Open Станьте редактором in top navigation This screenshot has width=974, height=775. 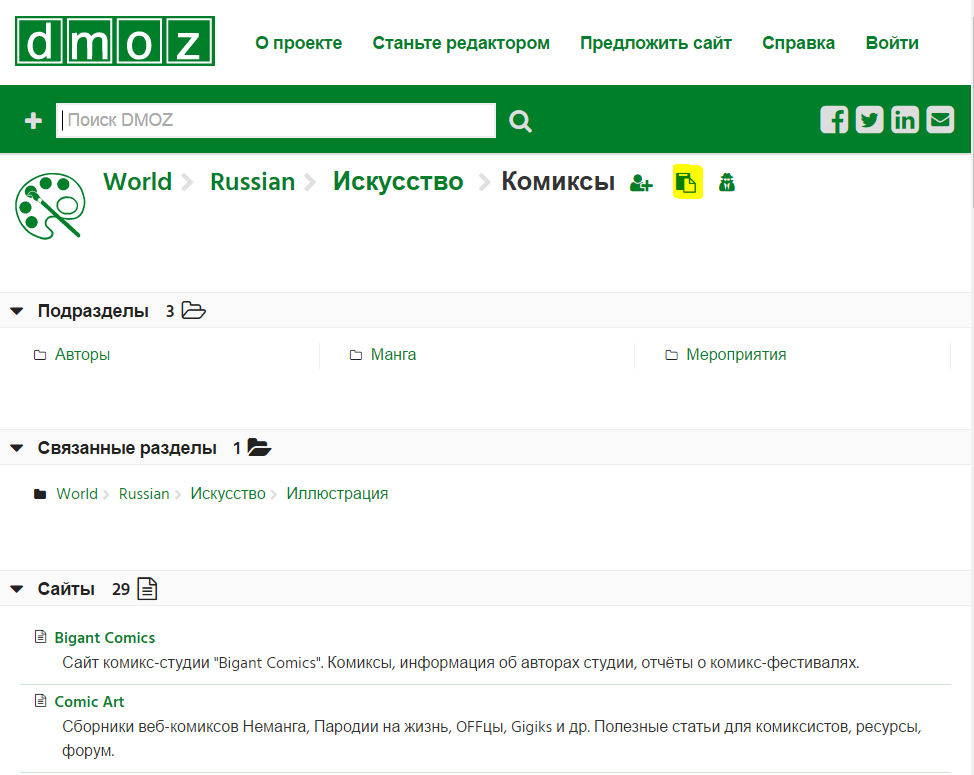coord(461,43)
